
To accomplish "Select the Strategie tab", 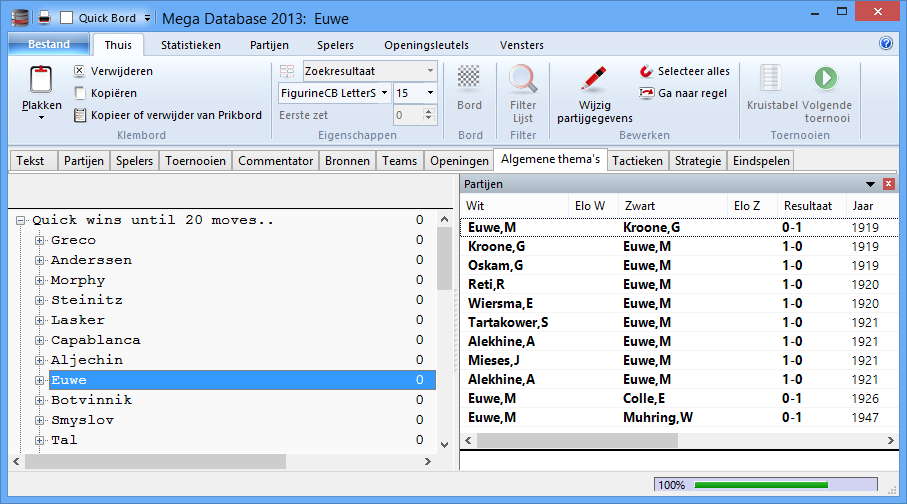I will (698, 161).
